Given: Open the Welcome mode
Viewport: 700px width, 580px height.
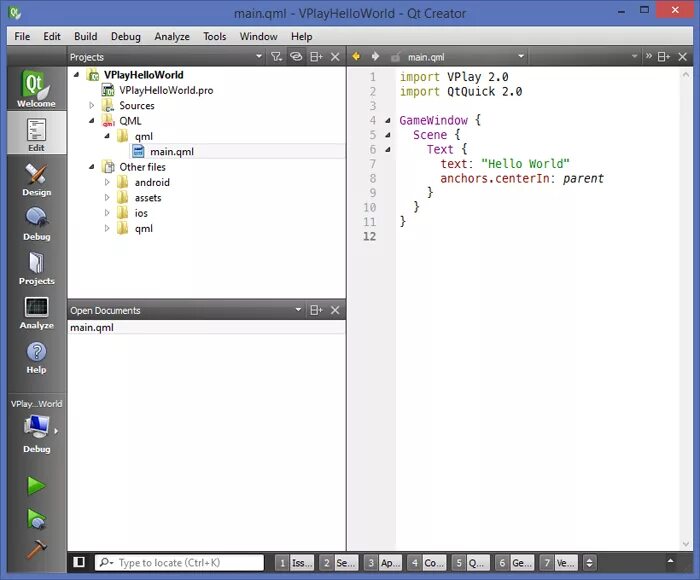Looking at the screenshot, I should pyautogui.click(x=36, y=88).
